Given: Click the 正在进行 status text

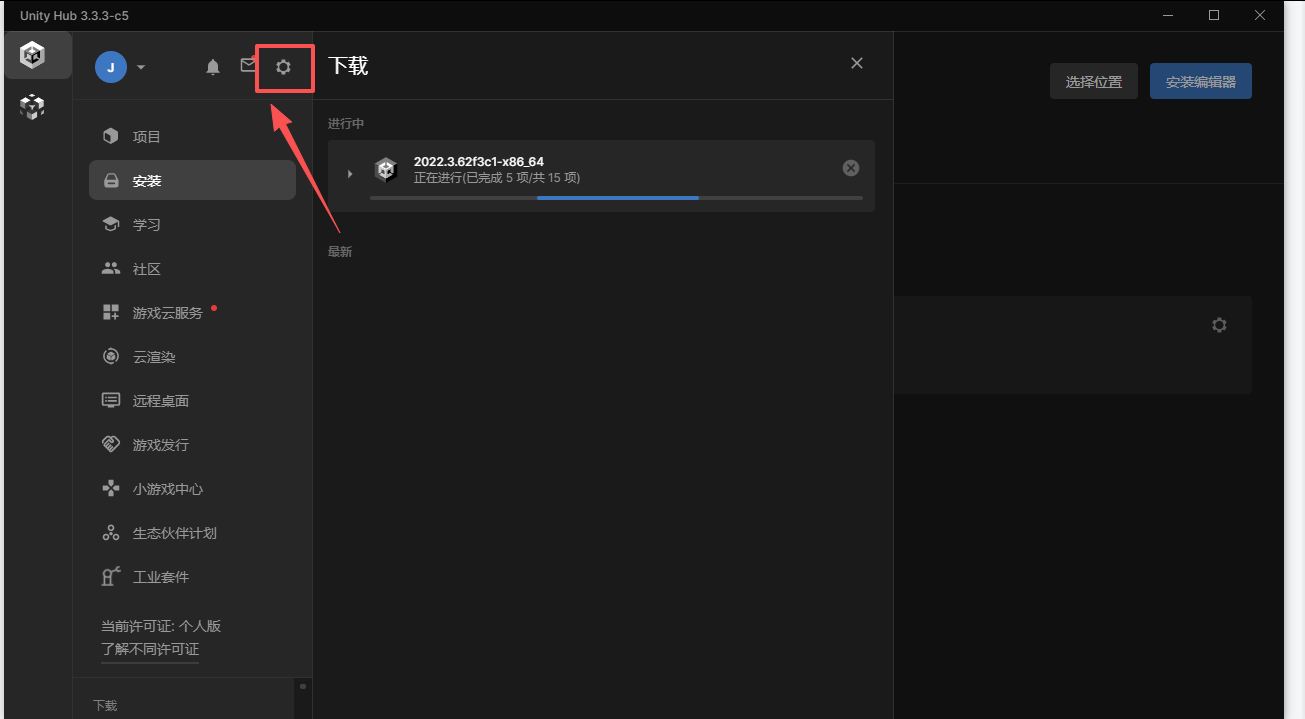Looking at the screenshot, I should tap(497, 178).
